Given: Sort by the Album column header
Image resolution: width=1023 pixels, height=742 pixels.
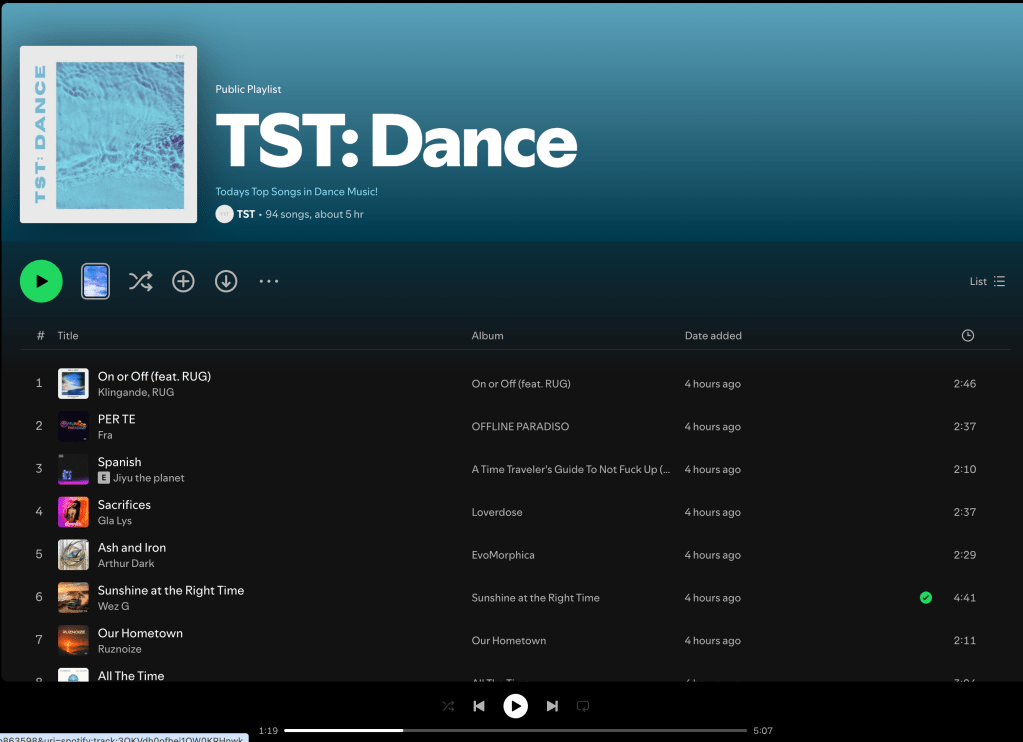Looking at the screenshot, I should (487, 335).
